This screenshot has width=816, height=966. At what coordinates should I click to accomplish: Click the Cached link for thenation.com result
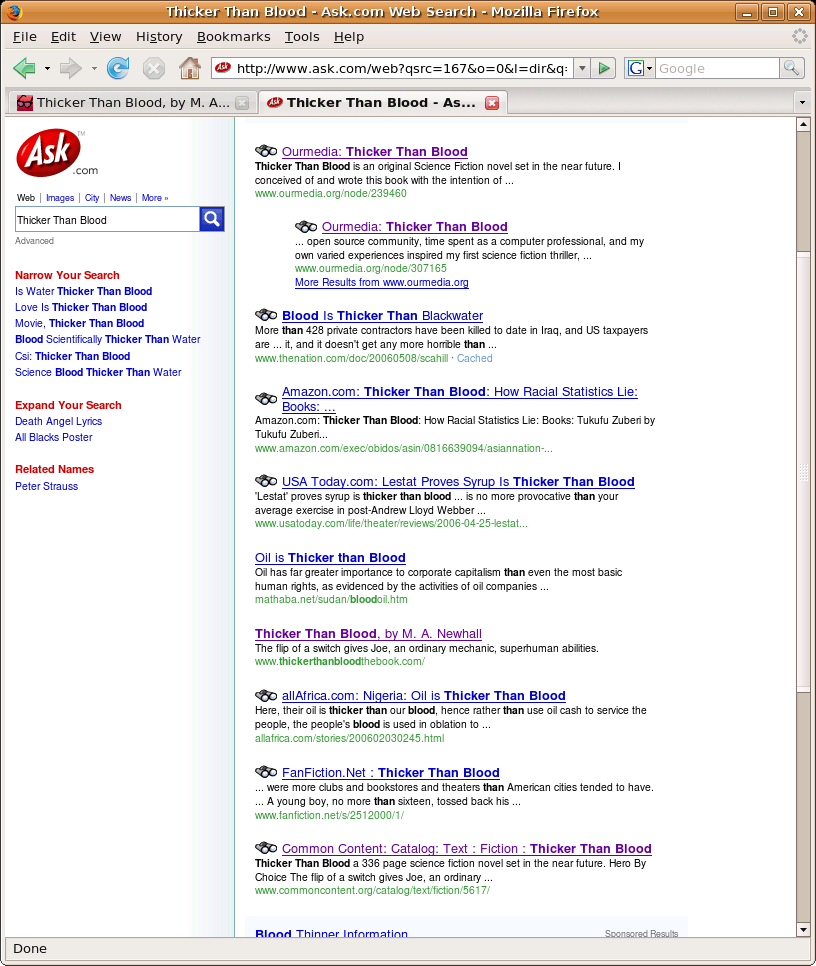click(x=475, y=358)
